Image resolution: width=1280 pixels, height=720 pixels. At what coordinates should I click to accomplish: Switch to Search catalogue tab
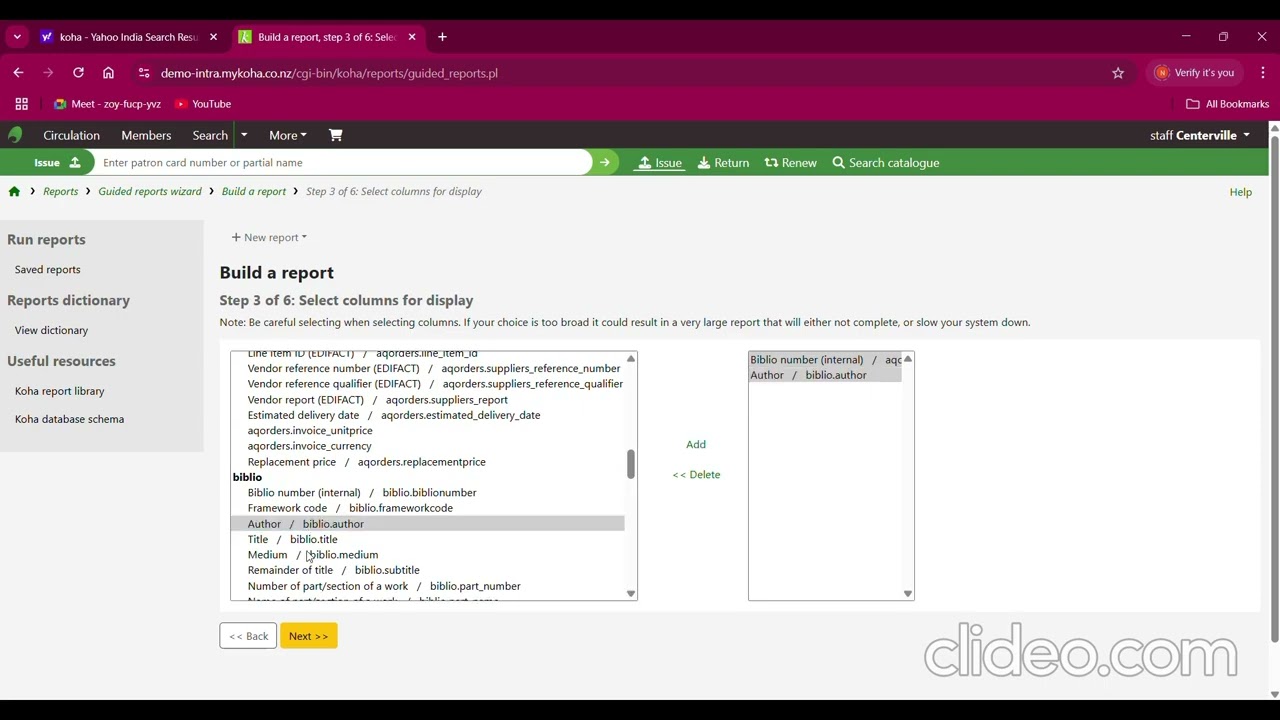(886, 163)
